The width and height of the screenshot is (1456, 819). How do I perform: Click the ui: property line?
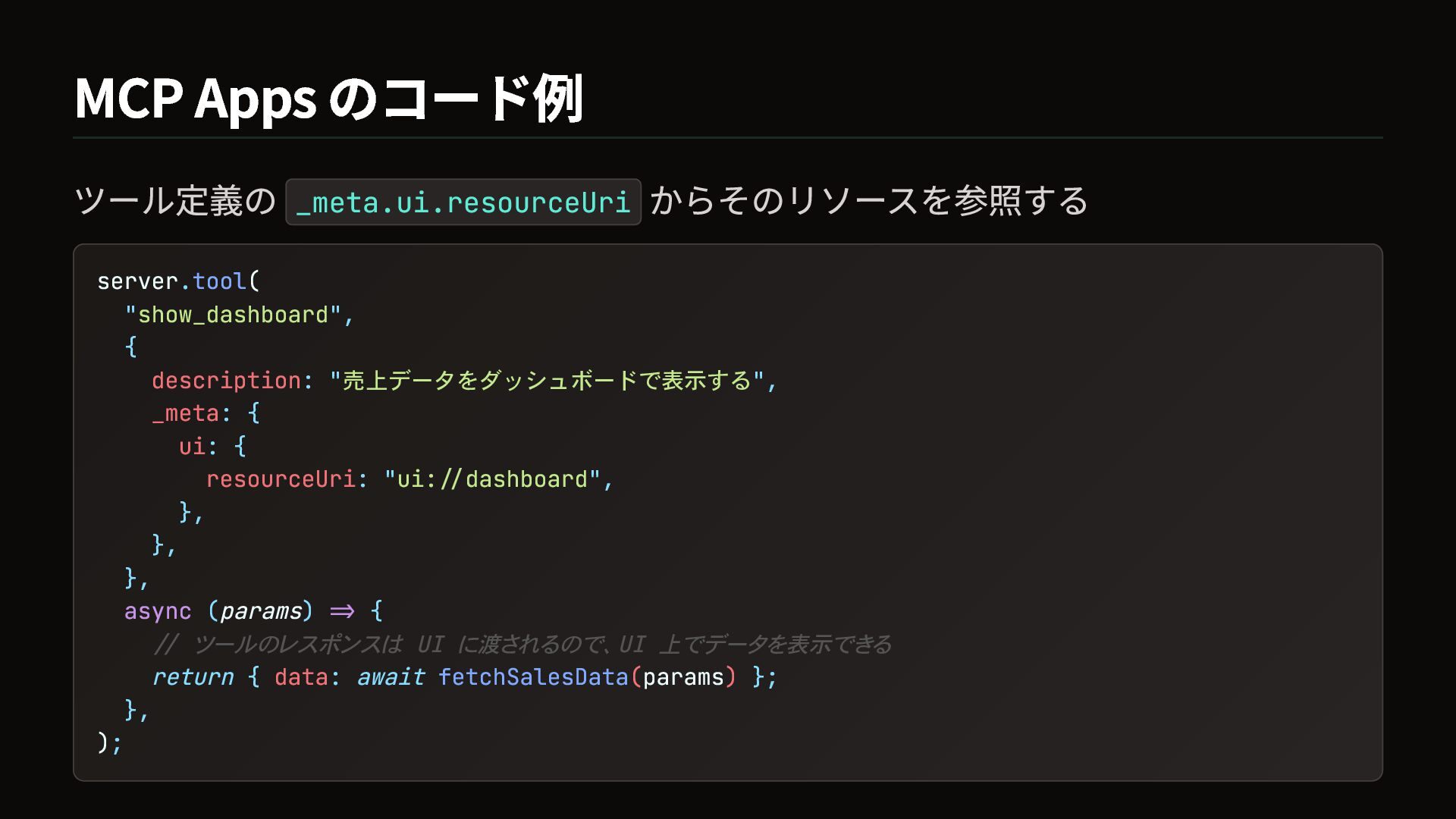(212, 447)
